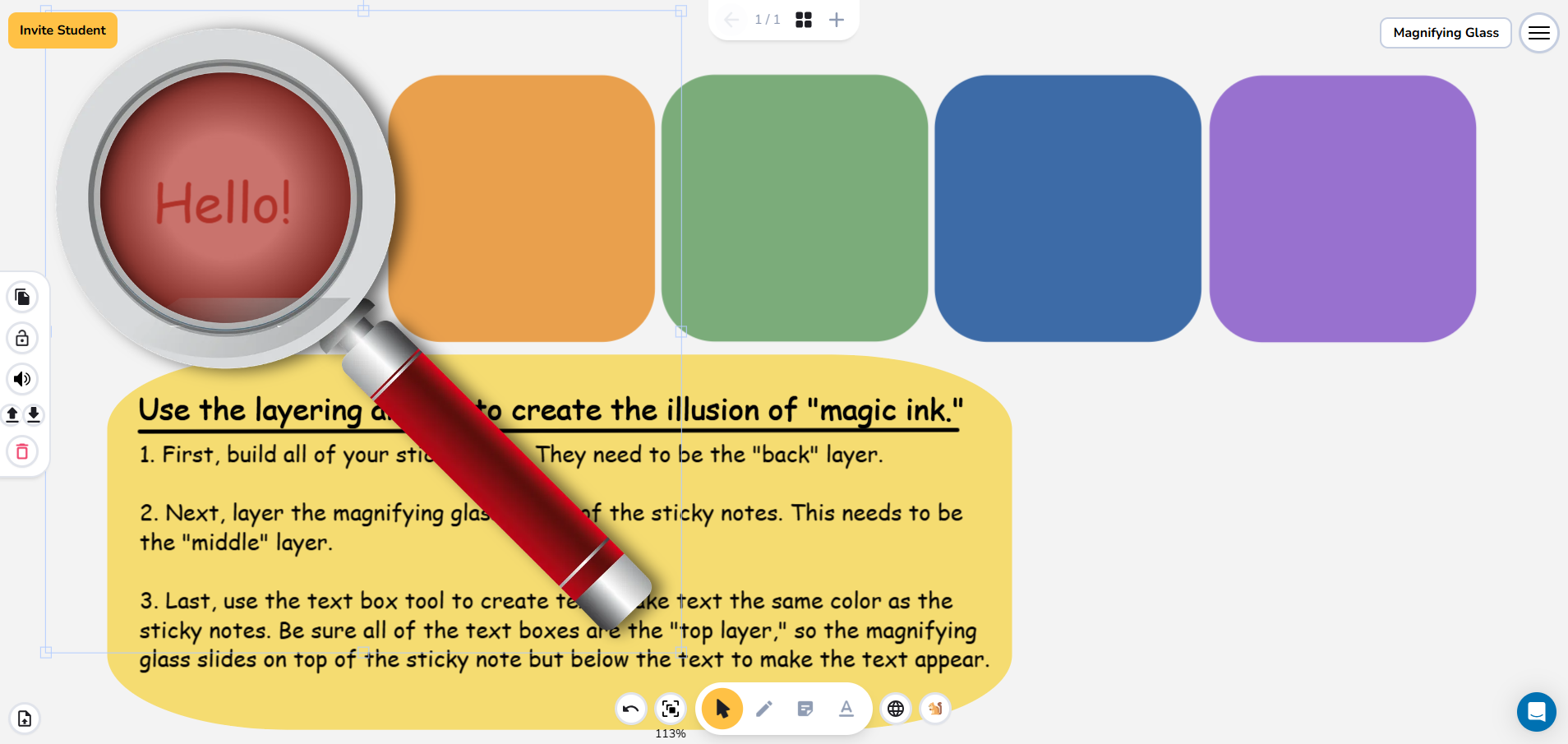Select the pointer tool
This screenshot has height=744, width=1568.
[722, 709]
